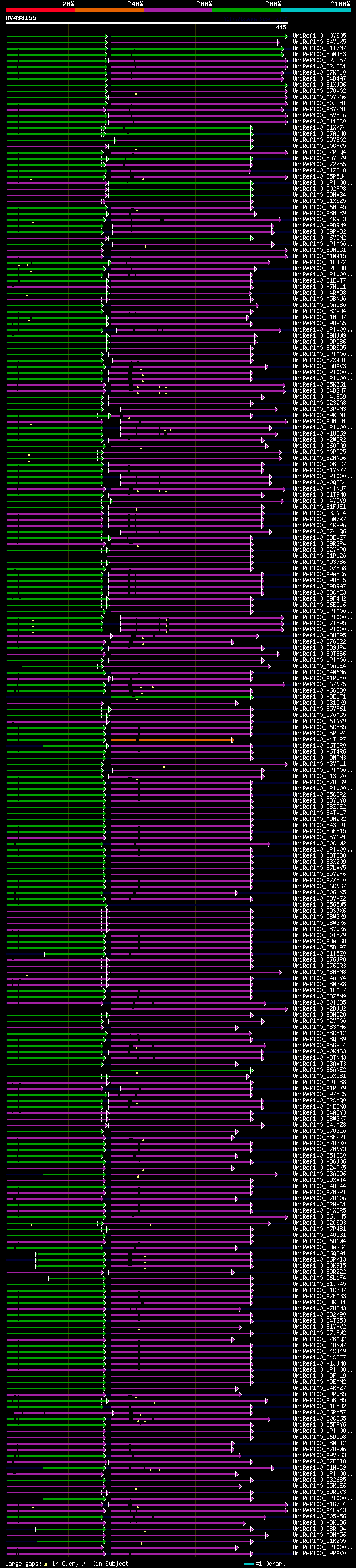
Task: Select row label UniRef100_A3YTL1
Action: [x=319, y=764]
